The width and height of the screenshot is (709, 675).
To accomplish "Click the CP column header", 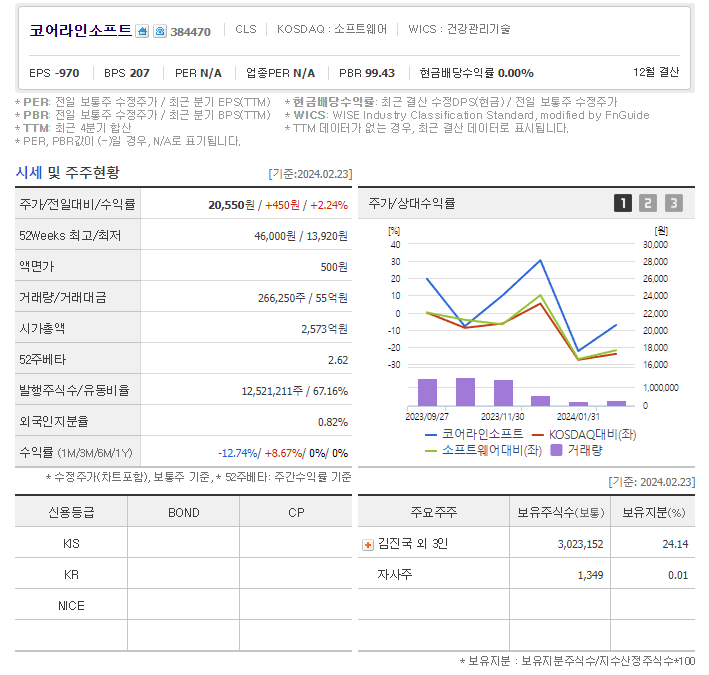I will (296, 513).
